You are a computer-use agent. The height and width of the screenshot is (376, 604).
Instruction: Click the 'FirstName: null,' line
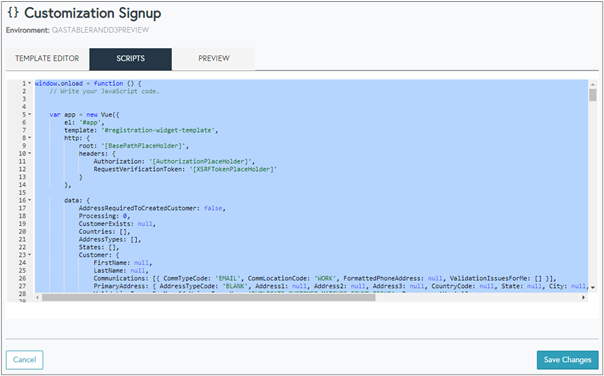(x=123, y=263)
